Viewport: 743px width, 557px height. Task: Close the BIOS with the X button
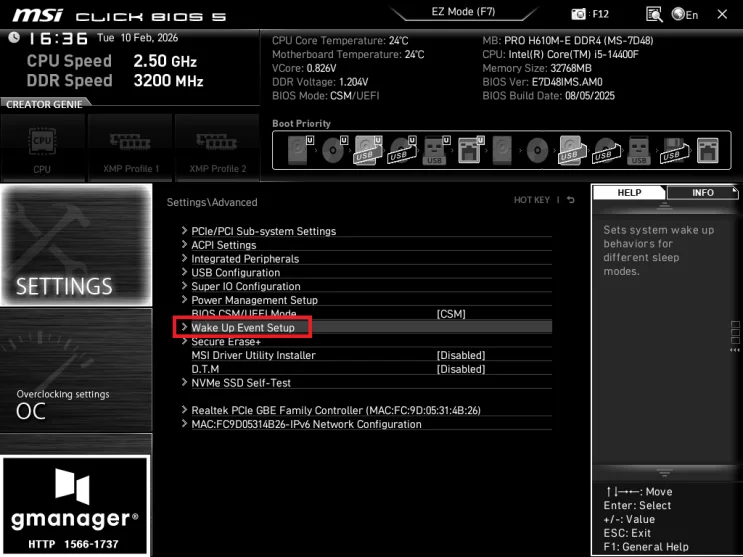(x=722, y=14)
